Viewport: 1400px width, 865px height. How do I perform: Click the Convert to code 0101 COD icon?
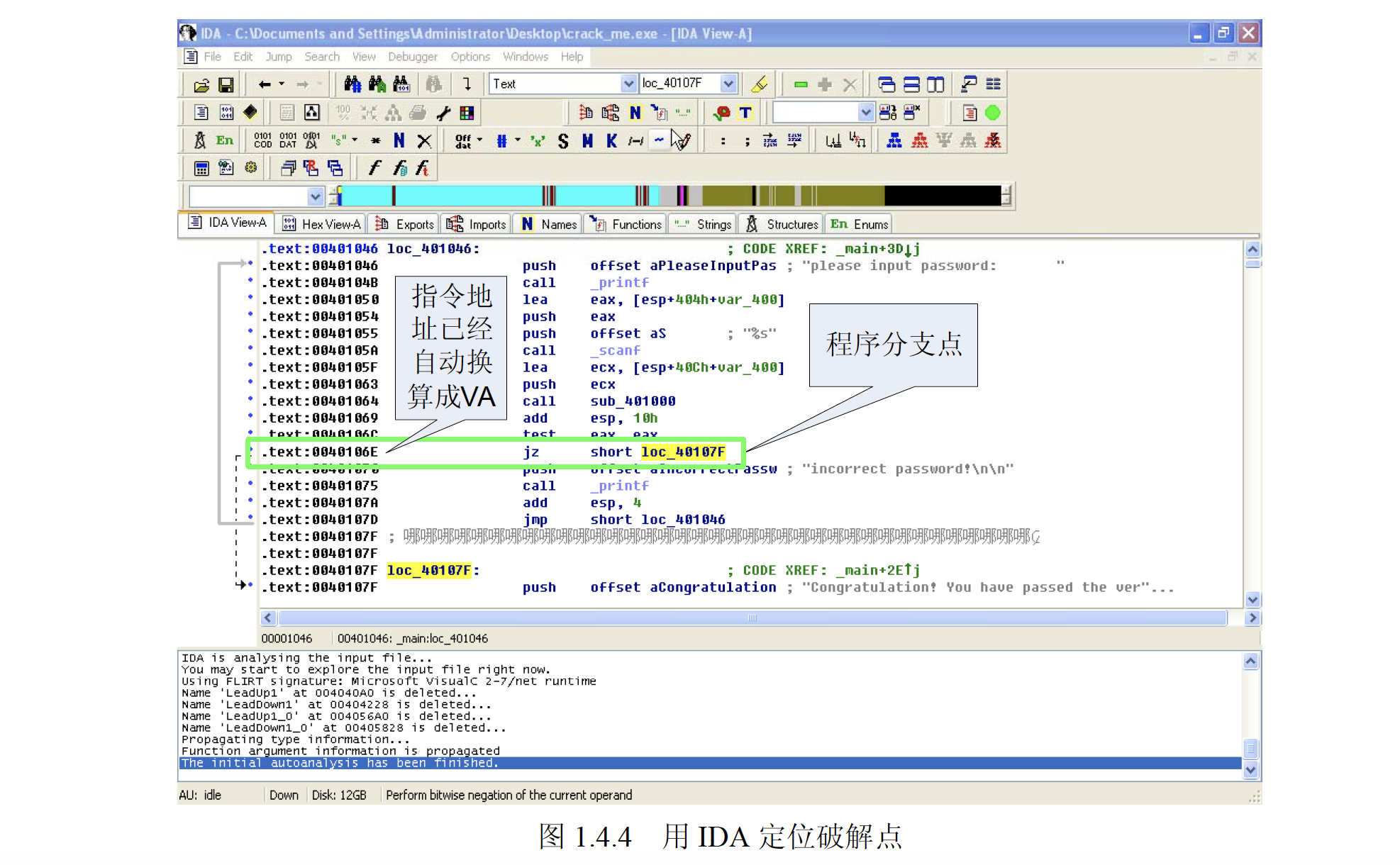[x=262, y=140]
